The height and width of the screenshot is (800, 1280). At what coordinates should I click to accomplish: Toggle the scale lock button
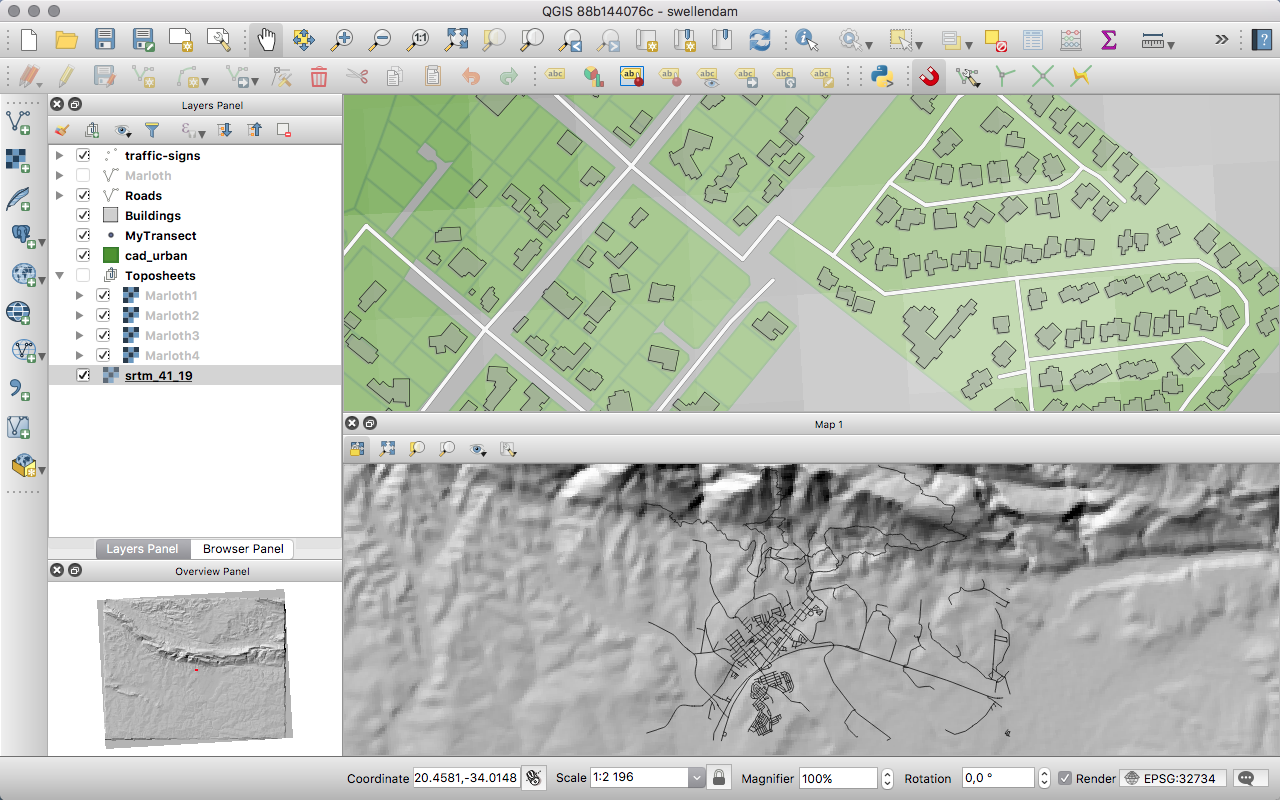(x=717, y=778)
